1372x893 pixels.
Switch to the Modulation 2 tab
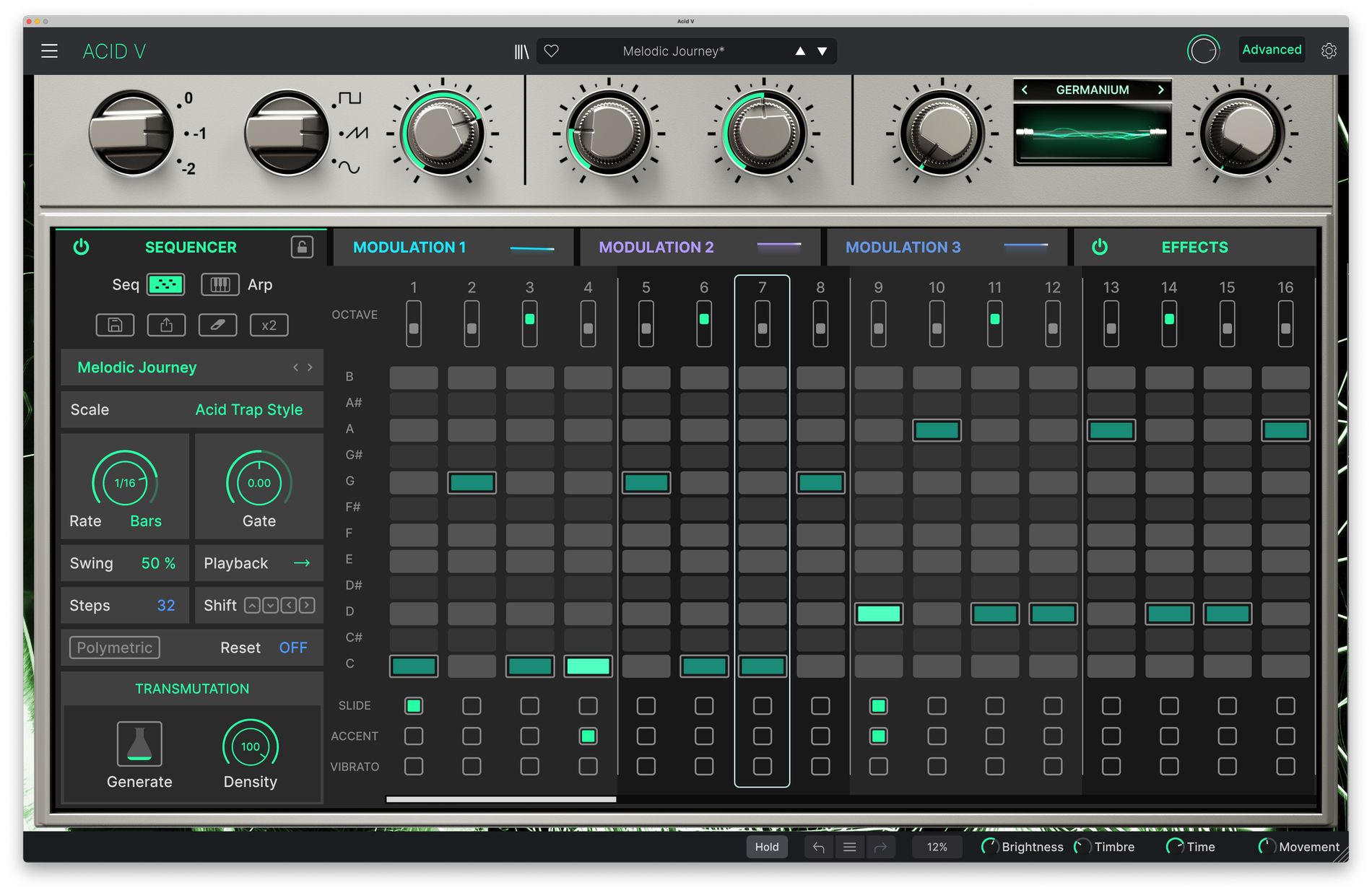click(x=656, y=247)
